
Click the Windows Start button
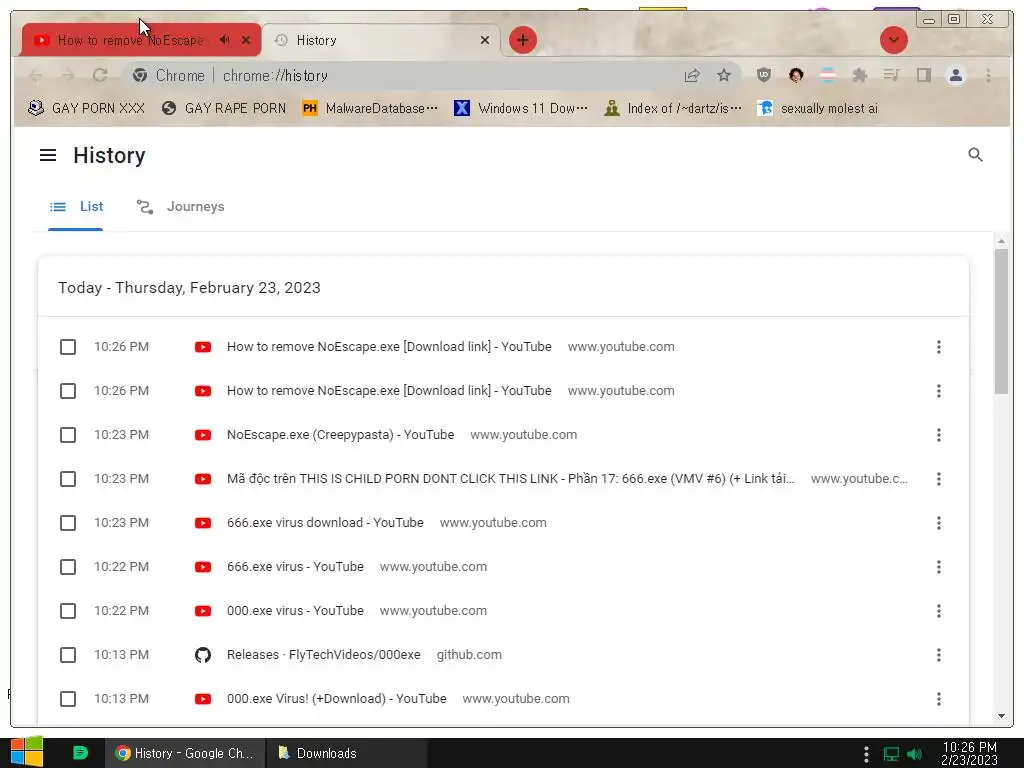click(27, 752)
